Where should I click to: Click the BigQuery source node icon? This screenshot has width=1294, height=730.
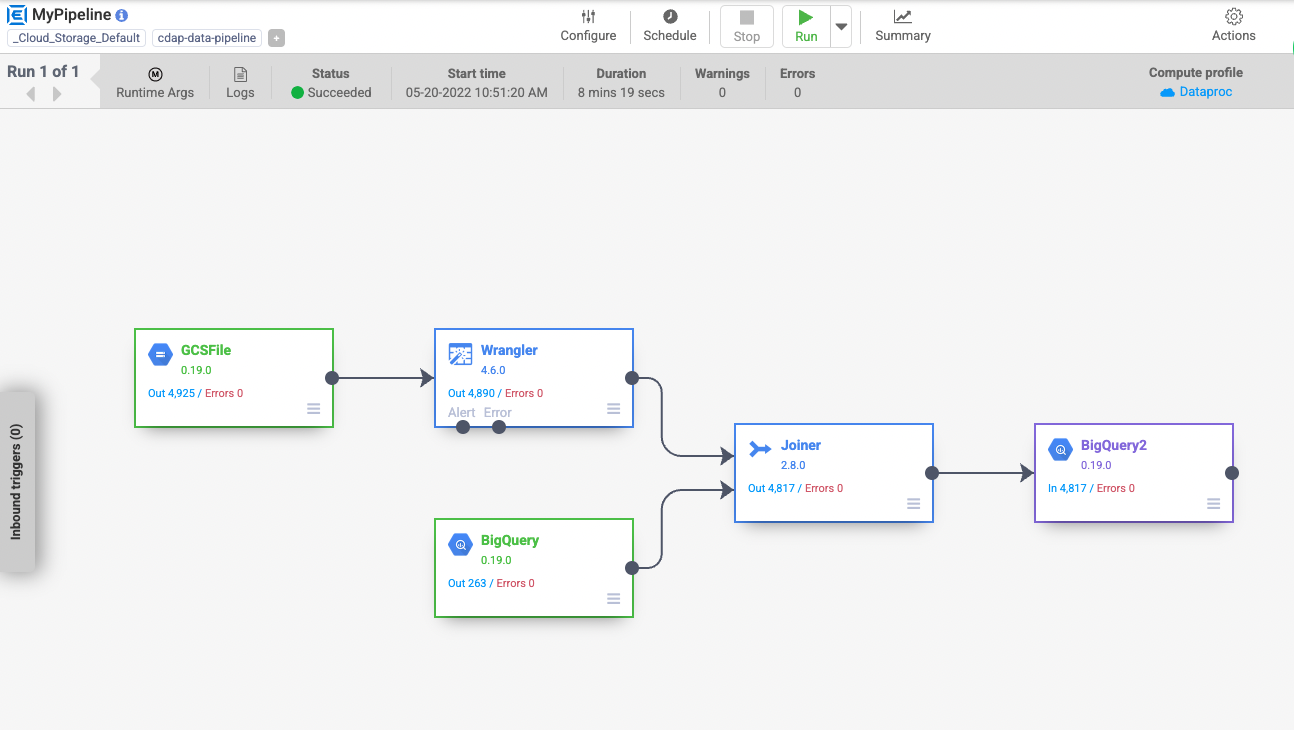click(x=460, y=544)
